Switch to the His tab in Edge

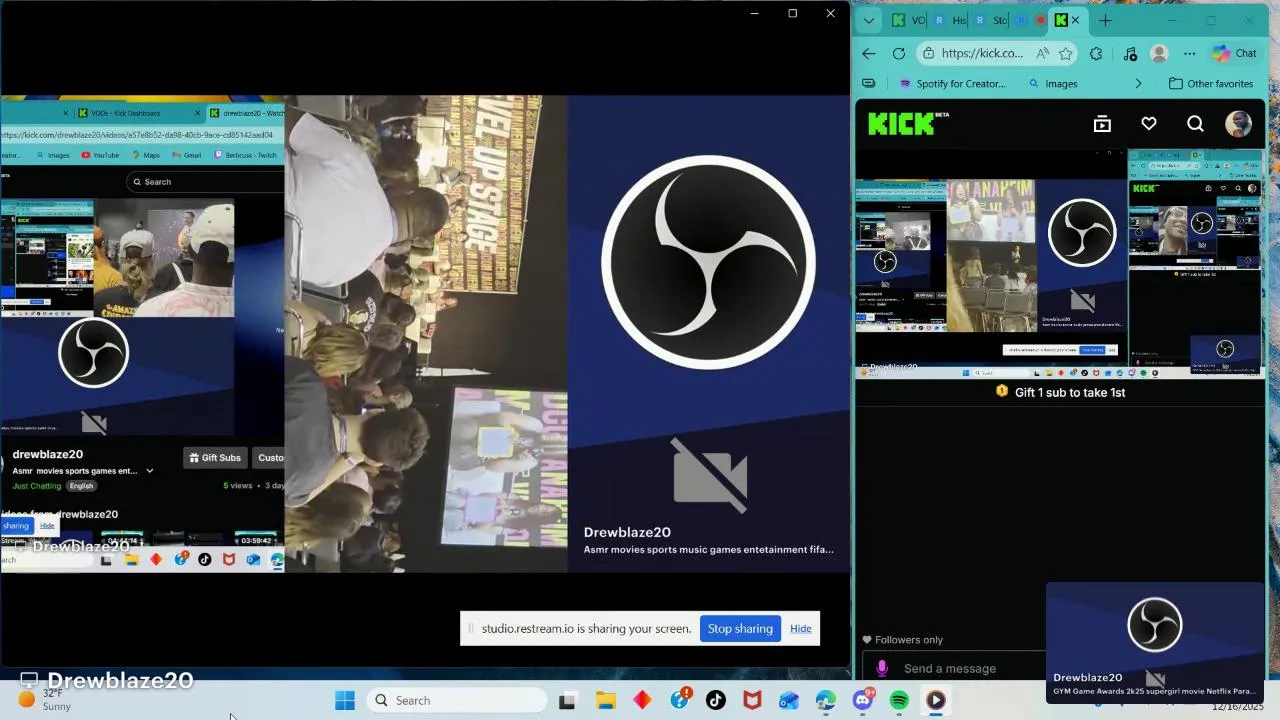(x=950, y=20)
